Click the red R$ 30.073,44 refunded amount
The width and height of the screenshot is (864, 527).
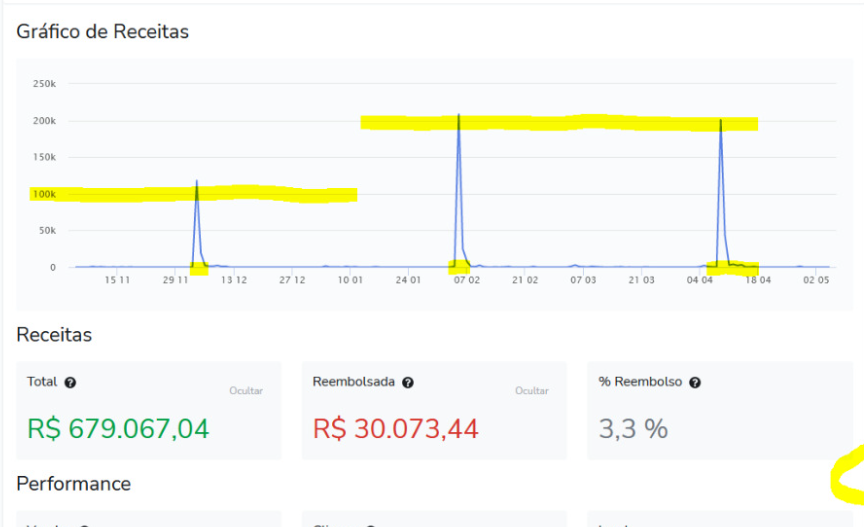coord(396,429)
